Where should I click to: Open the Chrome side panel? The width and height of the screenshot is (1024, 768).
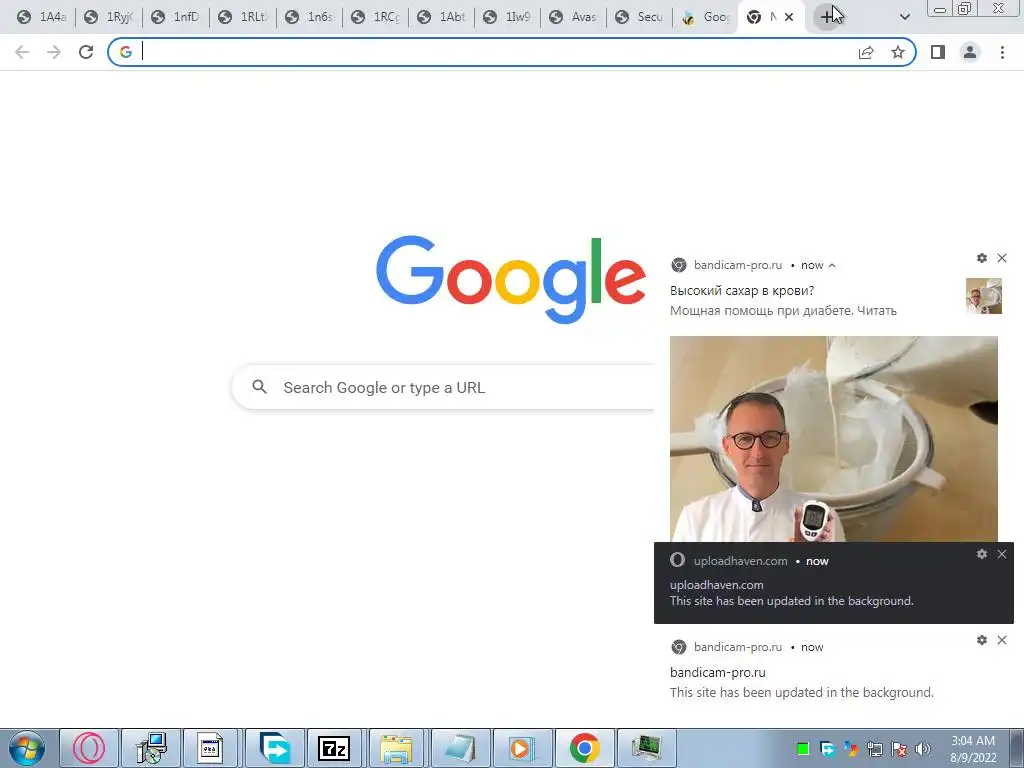click(x=938, y=52)
